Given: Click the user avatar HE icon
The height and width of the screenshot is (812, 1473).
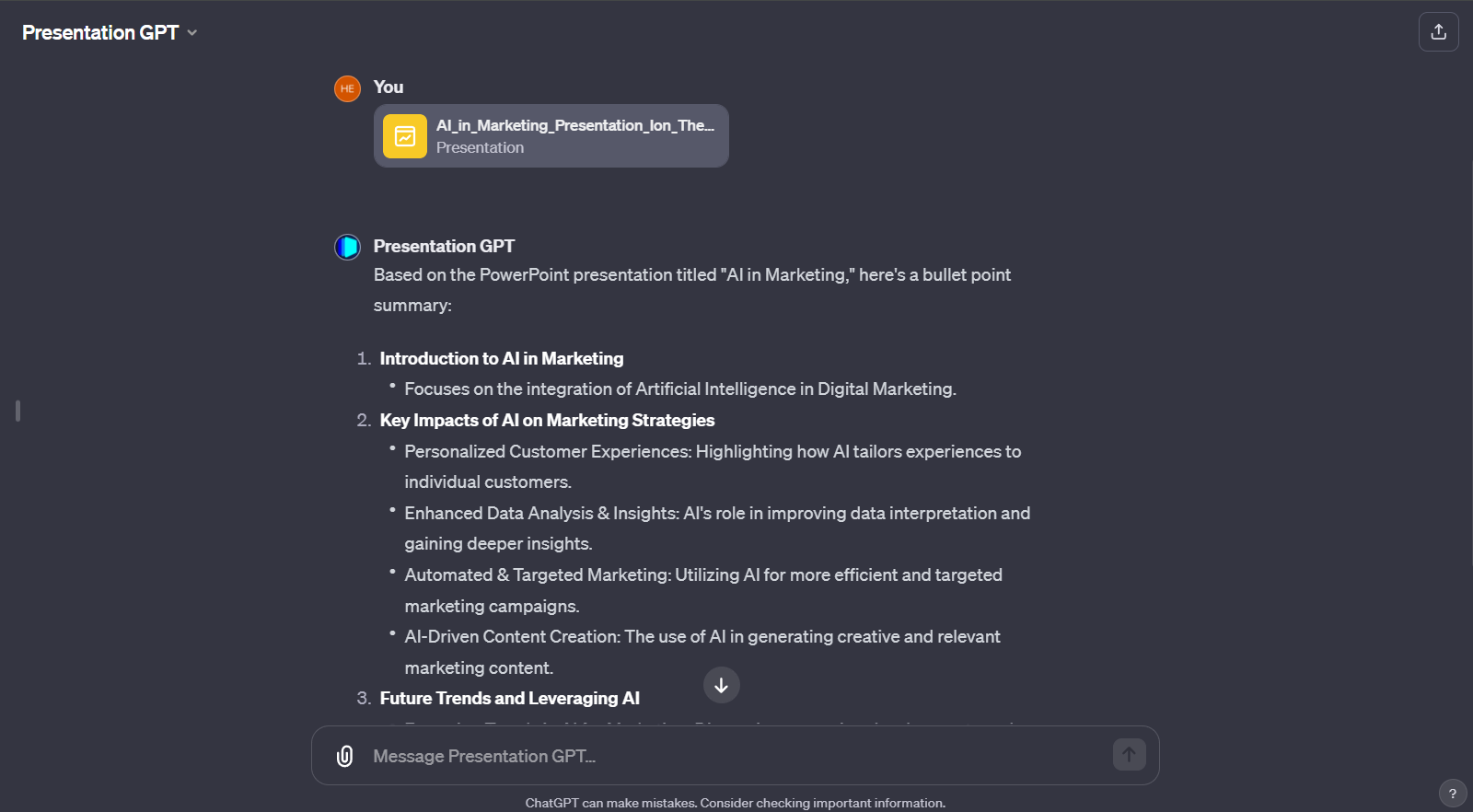Looking at the screenshot, I should [347, 88].
